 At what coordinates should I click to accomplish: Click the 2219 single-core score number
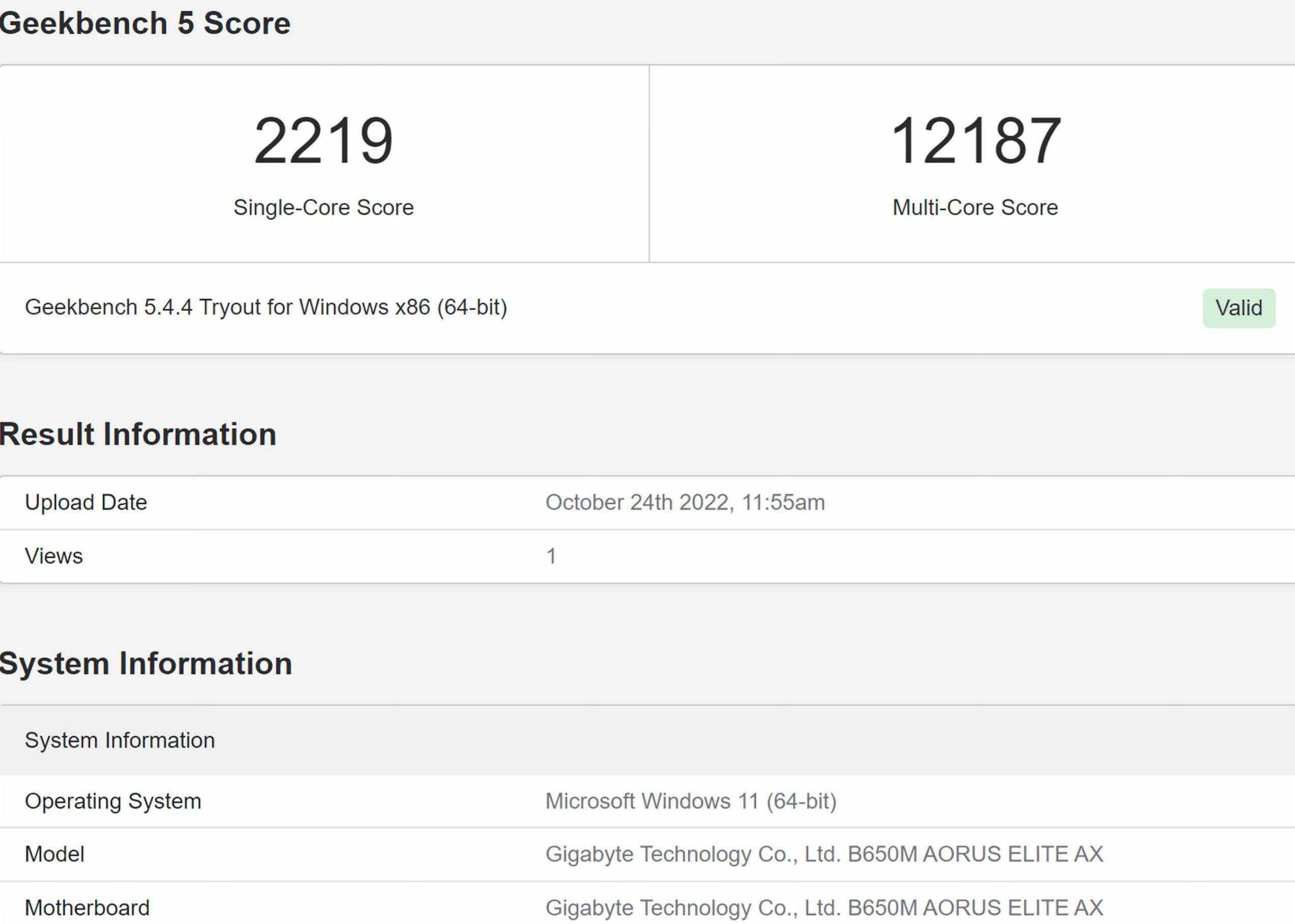coord(323,140)
